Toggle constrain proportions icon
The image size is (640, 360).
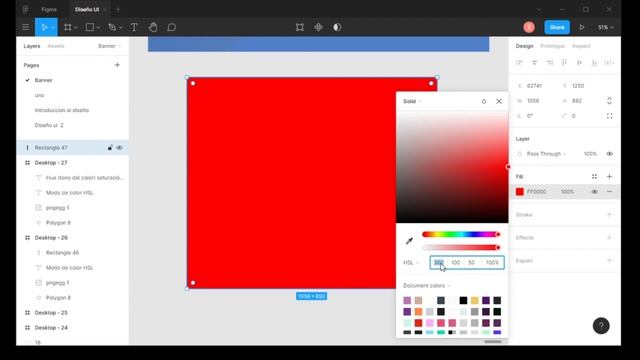click(609, 101)
